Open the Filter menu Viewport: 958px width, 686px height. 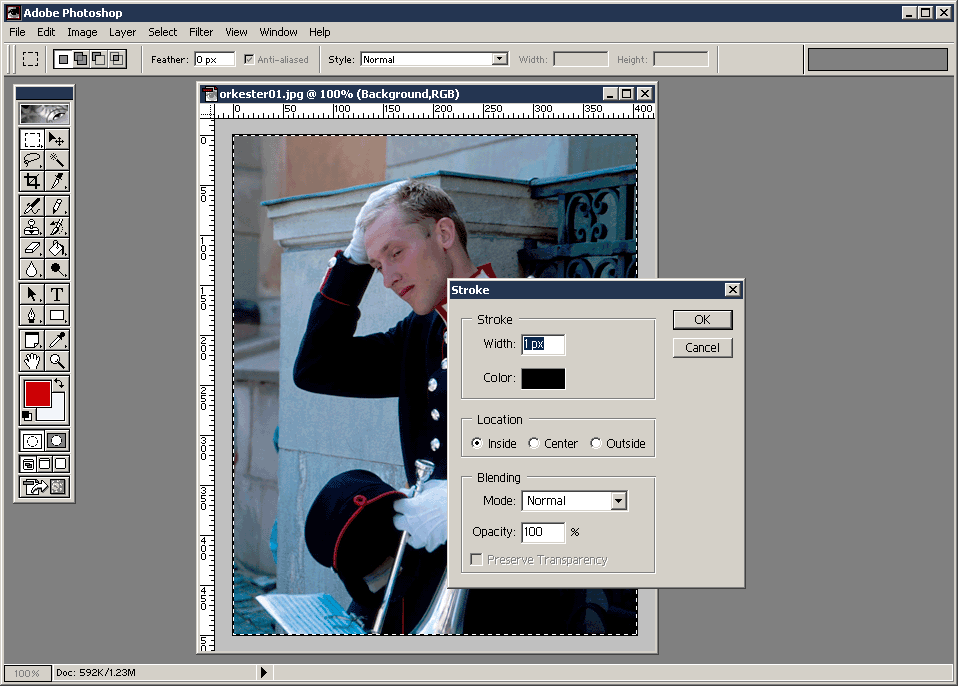[201, 32]
